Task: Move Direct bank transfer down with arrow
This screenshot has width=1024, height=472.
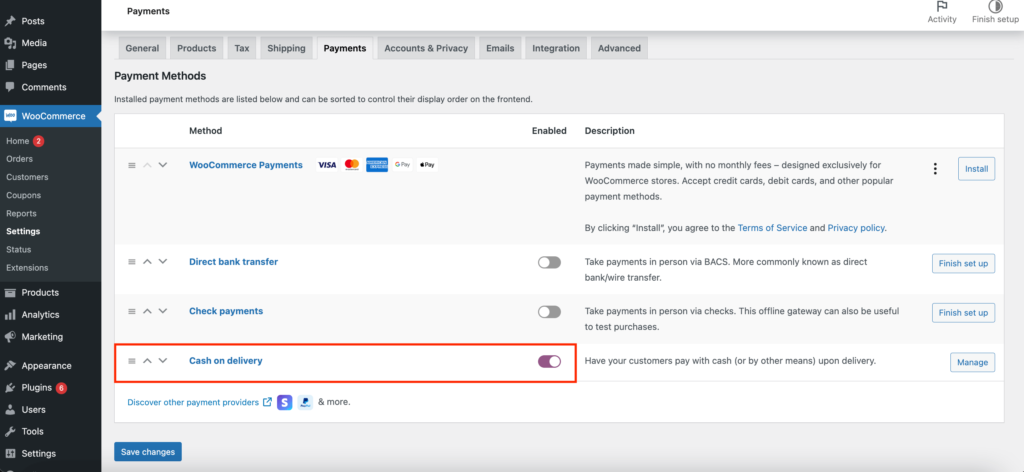Action: pos(163,262)
